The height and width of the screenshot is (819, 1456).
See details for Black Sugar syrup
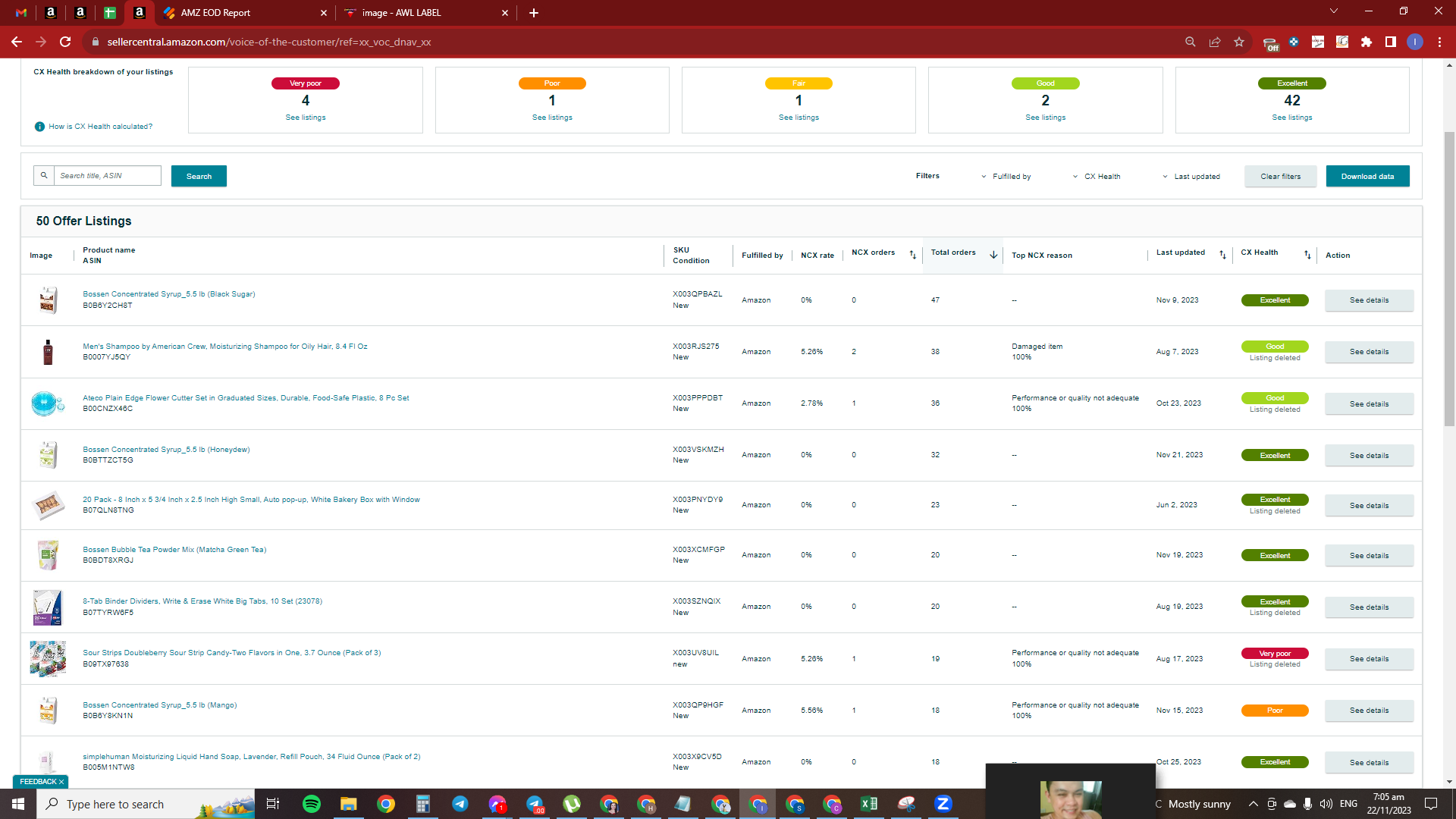(1369, 300)
